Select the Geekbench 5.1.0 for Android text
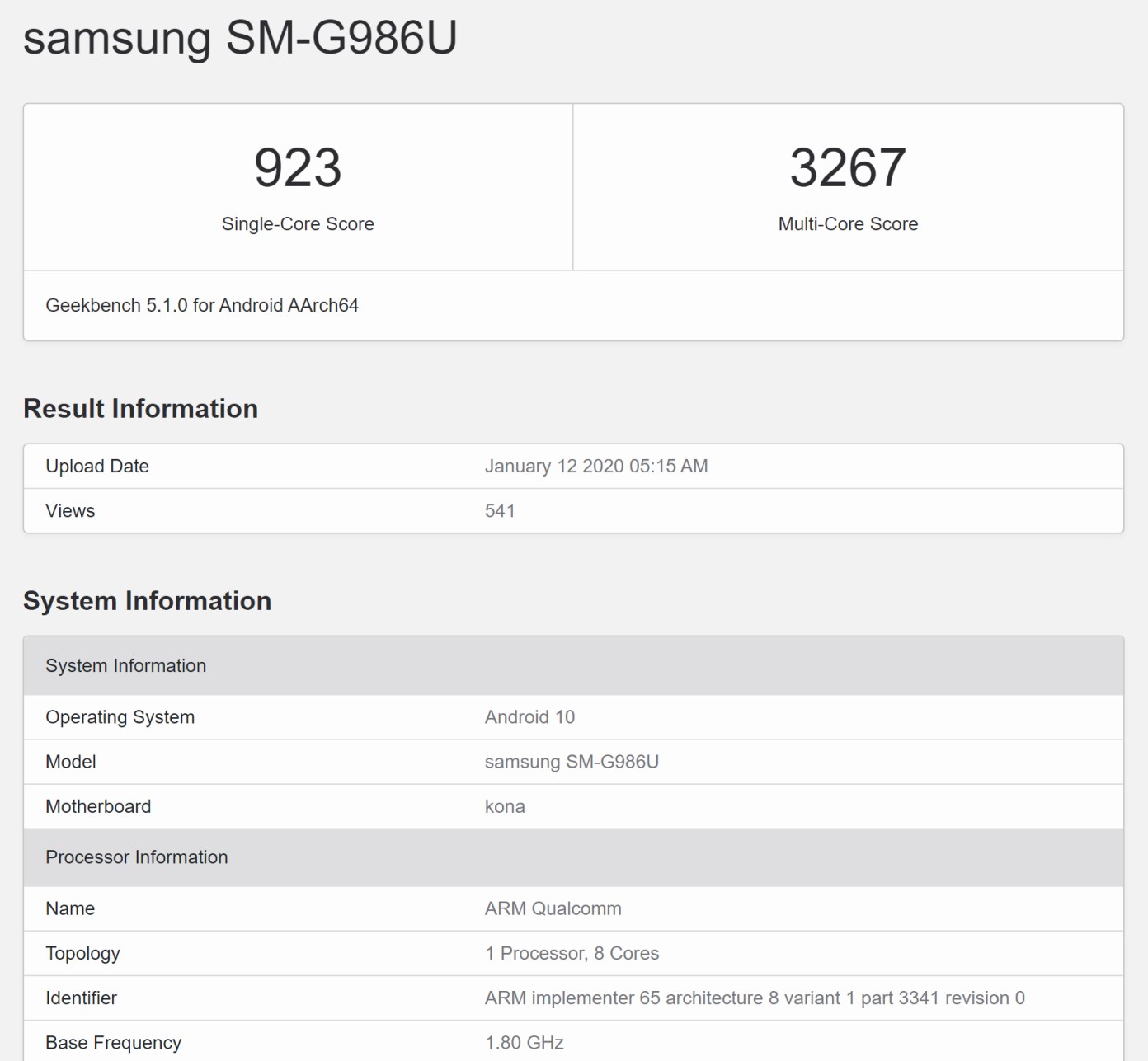This screenshot has width=1148, height=1061. click(202, 306)
